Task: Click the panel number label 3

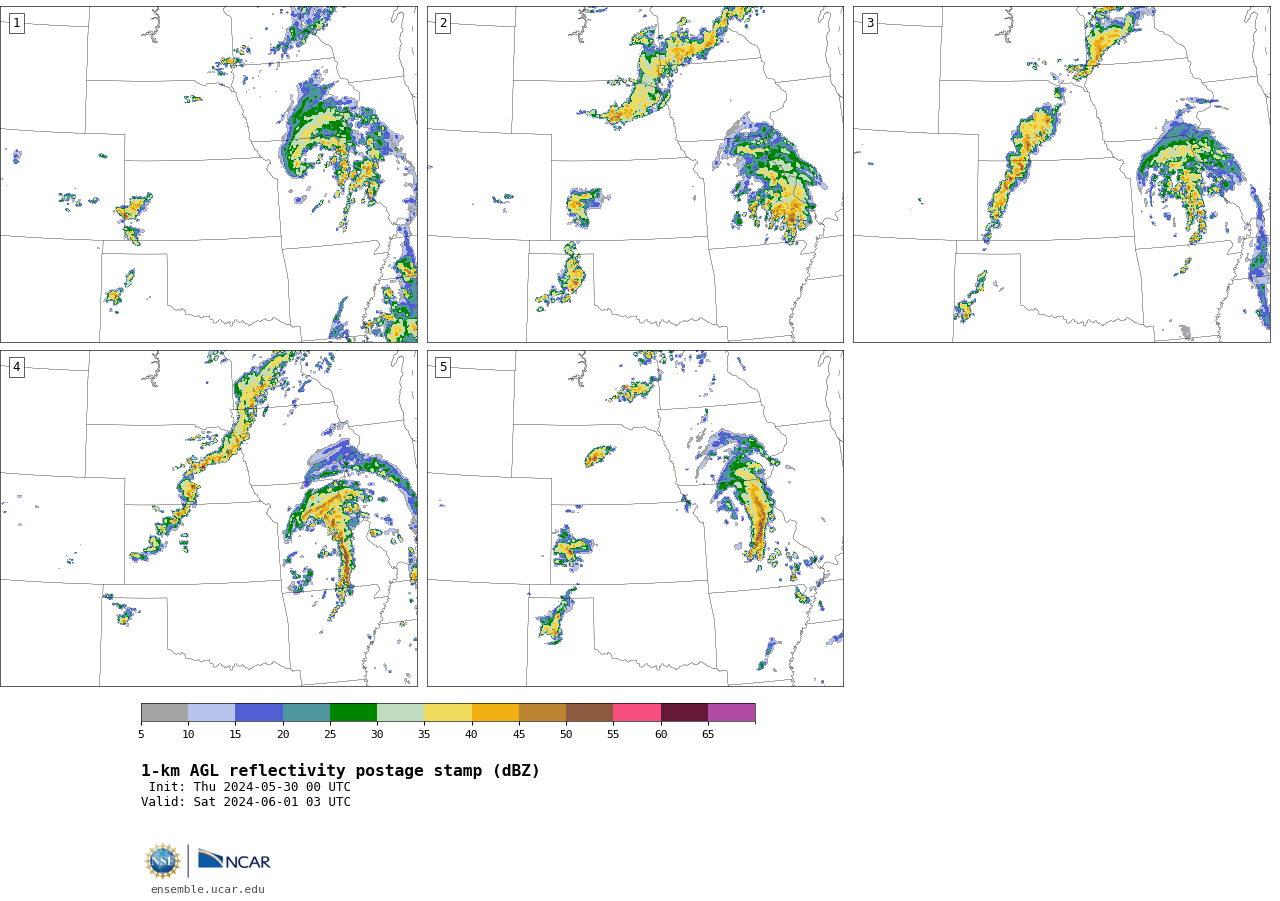Action: click(x=869, y=23)
